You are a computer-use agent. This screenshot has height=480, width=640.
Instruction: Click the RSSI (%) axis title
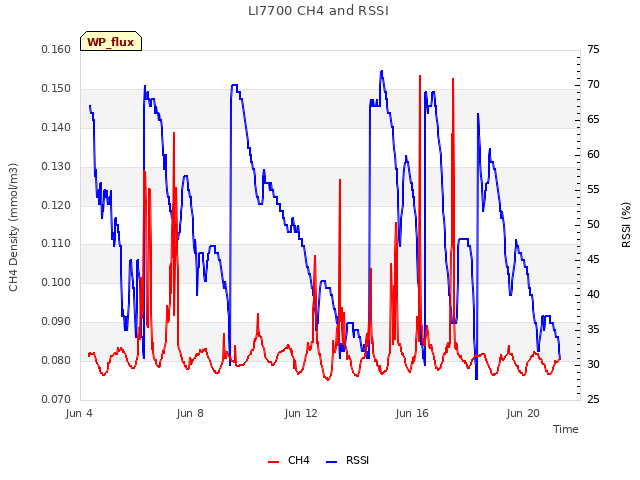click(x=626, y=225)
